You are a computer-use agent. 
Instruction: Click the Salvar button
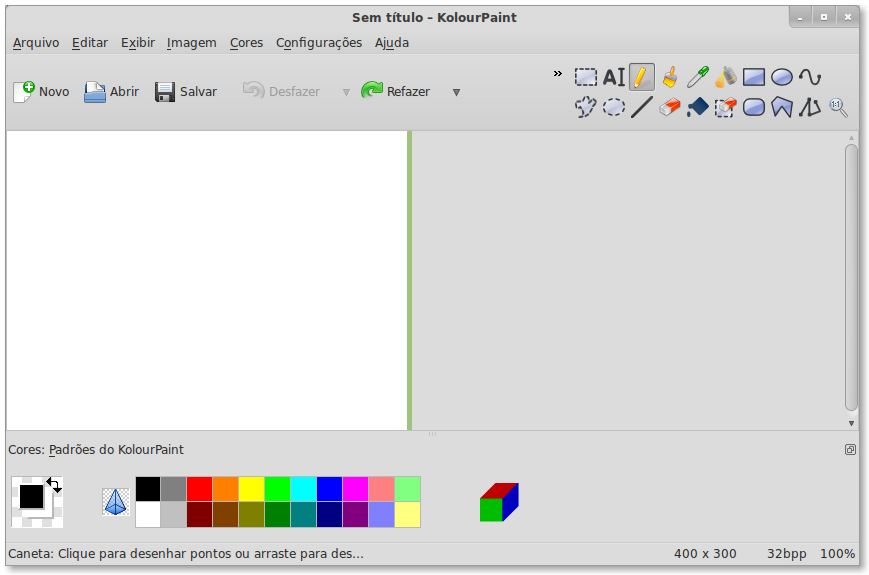point(186,91)
